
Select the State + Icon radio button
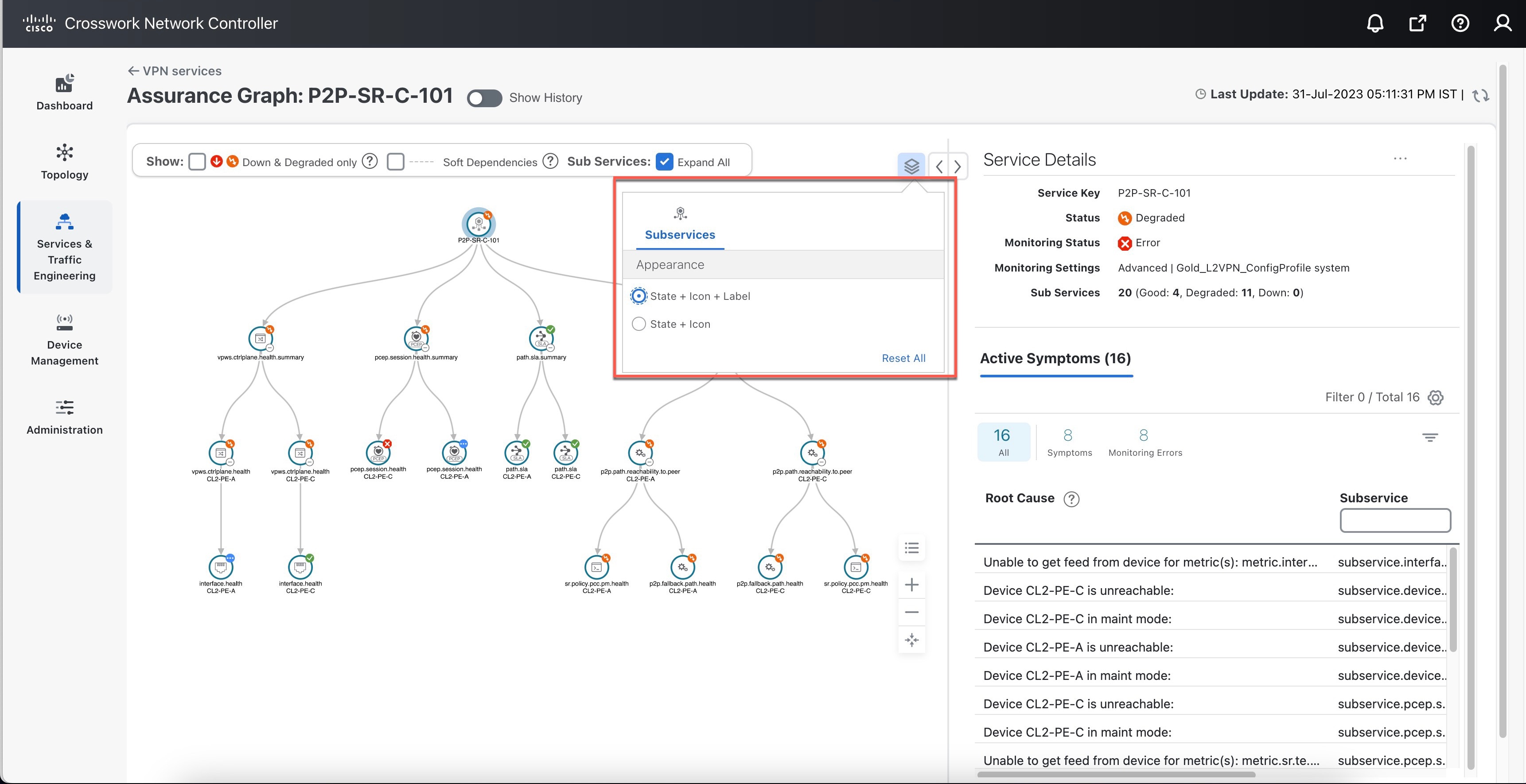coord(638,324)
